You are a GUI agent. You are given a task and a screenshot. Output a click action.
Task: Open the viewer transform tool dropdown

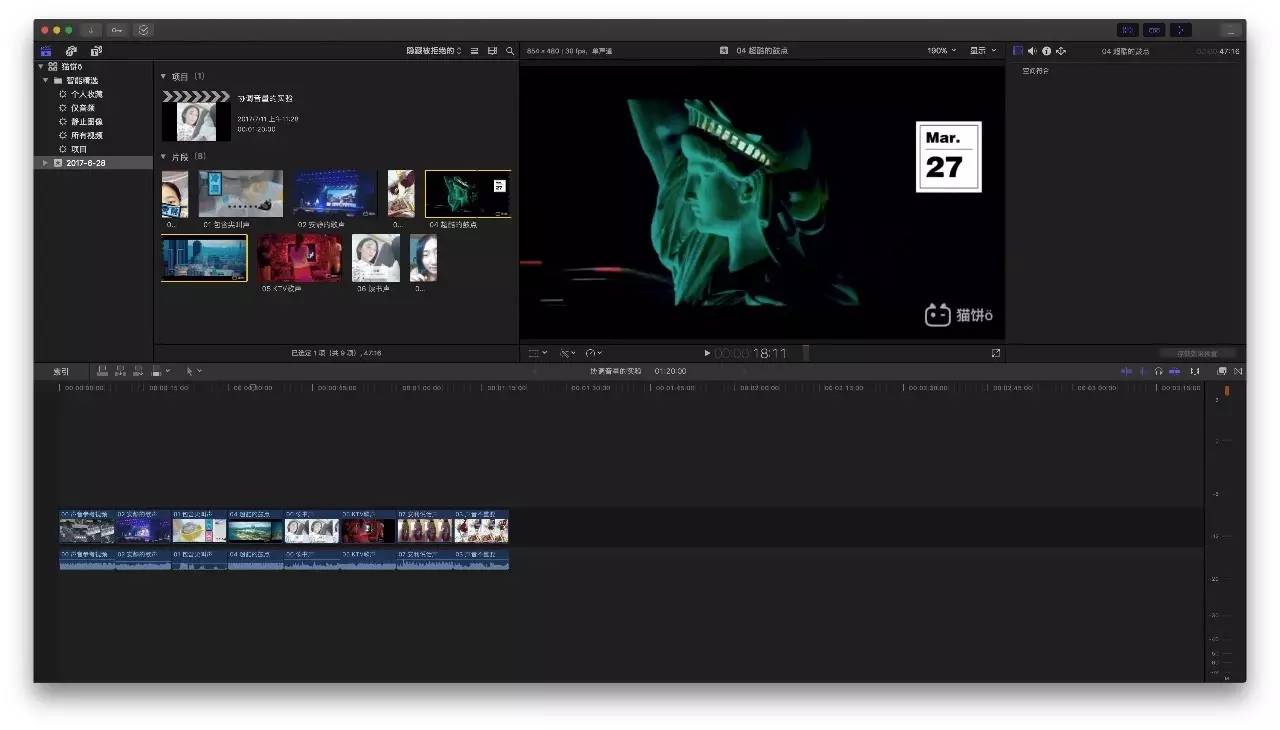point(537,353)
